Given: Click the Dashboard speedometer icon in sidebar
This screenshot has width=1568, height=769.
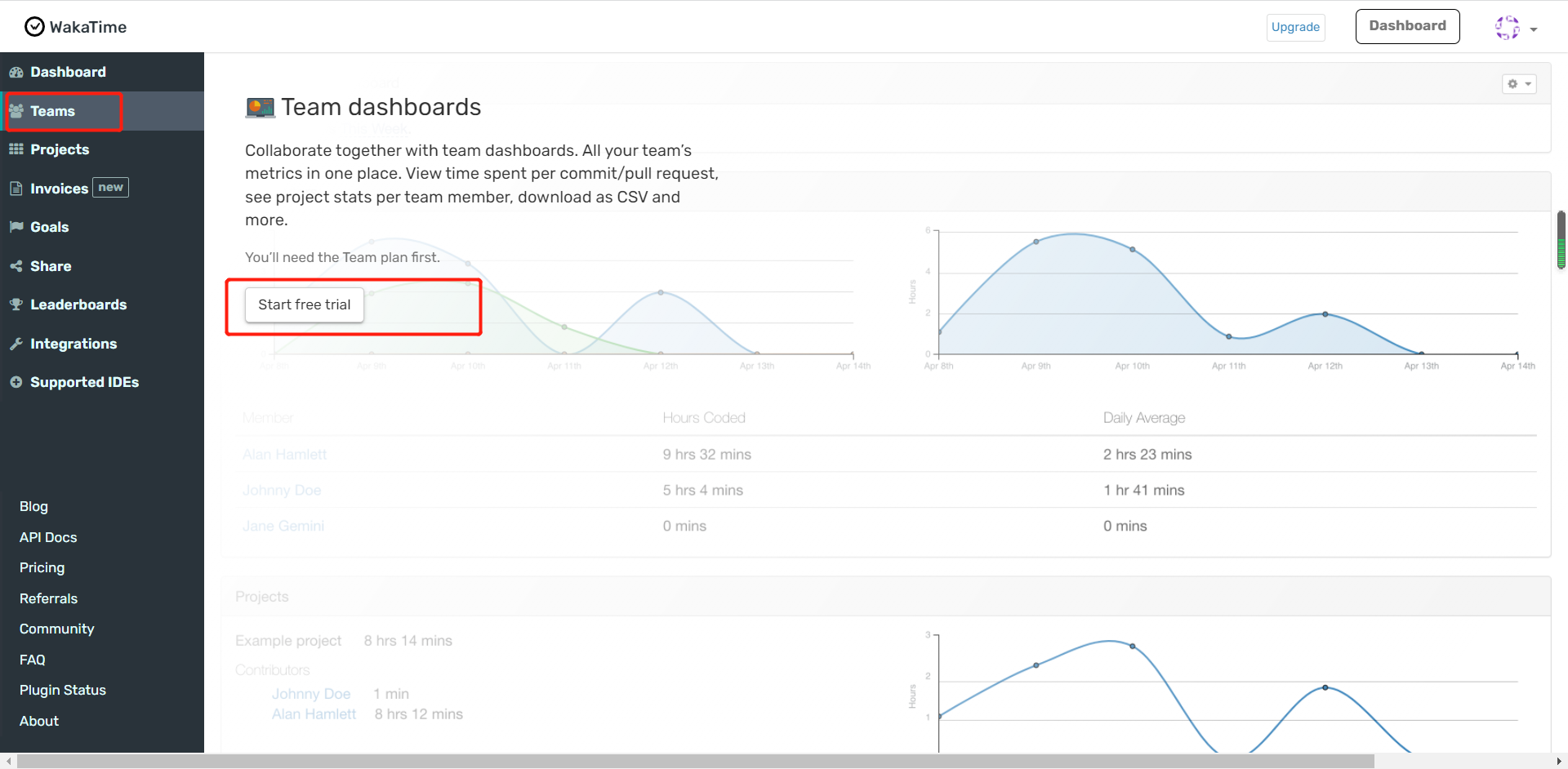Looking at the screenshot, I should coord(16,72).
